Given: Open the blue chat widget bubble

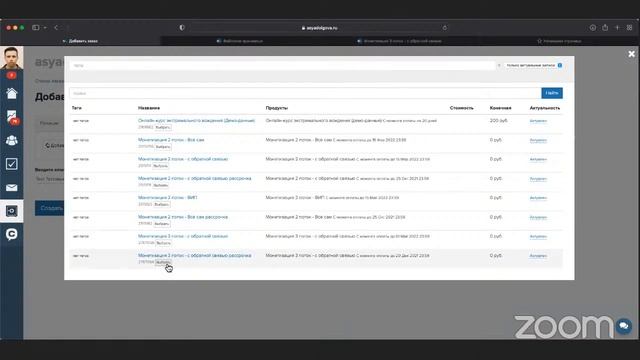Looking at the screenshot, I should click(x=624, y=326).
